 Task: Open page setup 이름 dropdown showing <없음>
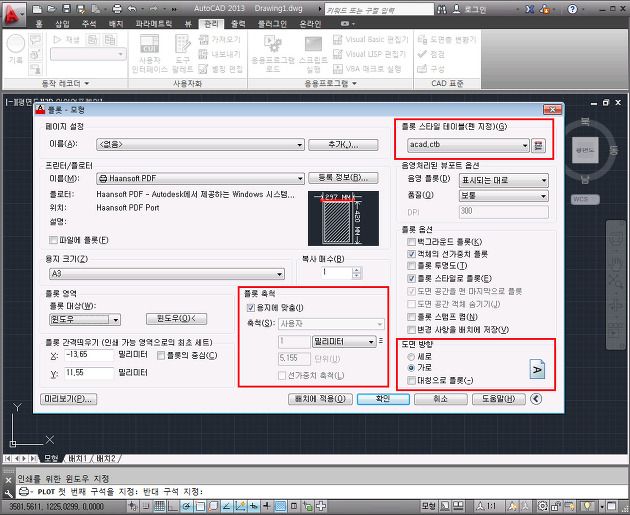tap(200, 145)
